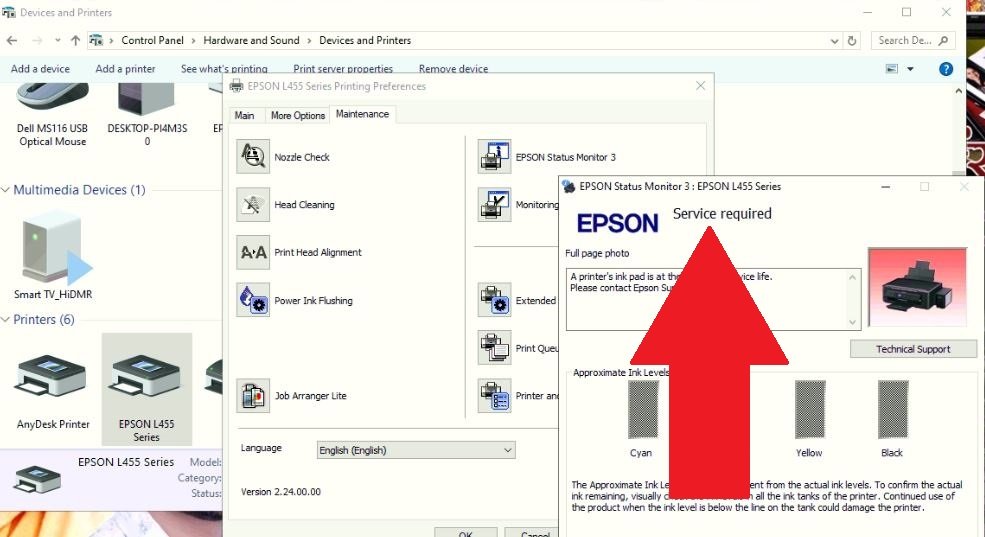Screen dimensions: 985x537
Task: Open the Language dropdown
Action: (x=416, y=450)
